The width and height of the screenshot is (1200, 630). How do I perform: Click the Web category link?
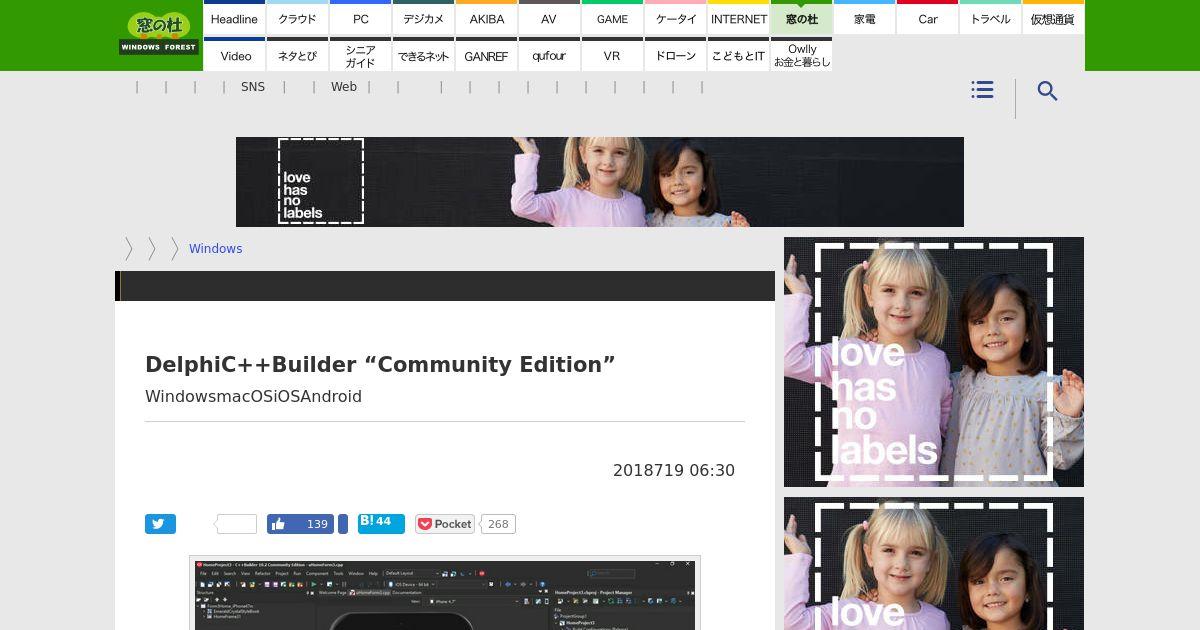click(344, 87)
